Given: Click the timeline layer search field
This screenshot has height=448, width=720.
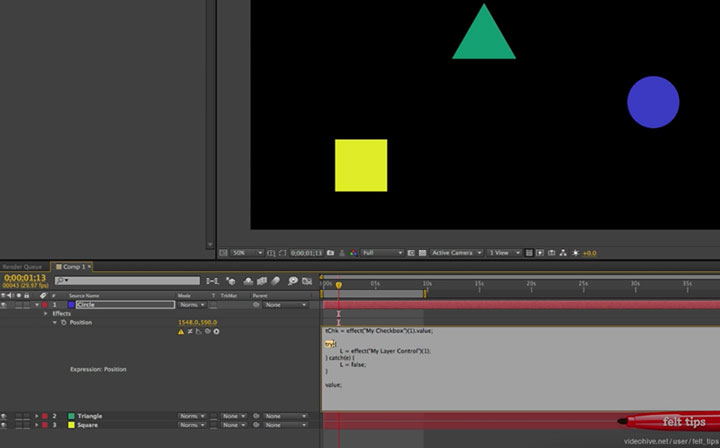Looking at the screenshot, I should click(x=127, y=280).
